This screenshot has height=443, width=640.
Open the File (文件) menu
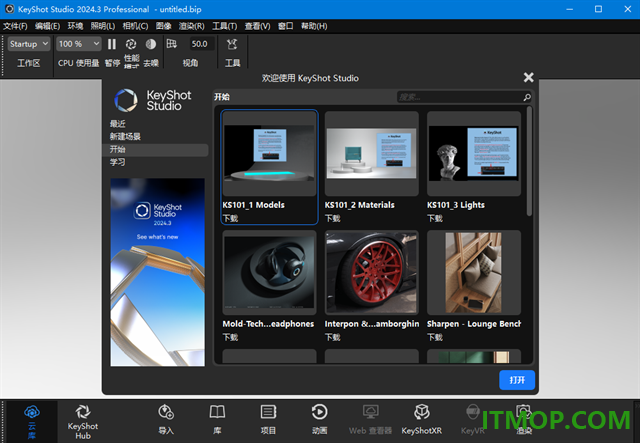coord(15,26)
